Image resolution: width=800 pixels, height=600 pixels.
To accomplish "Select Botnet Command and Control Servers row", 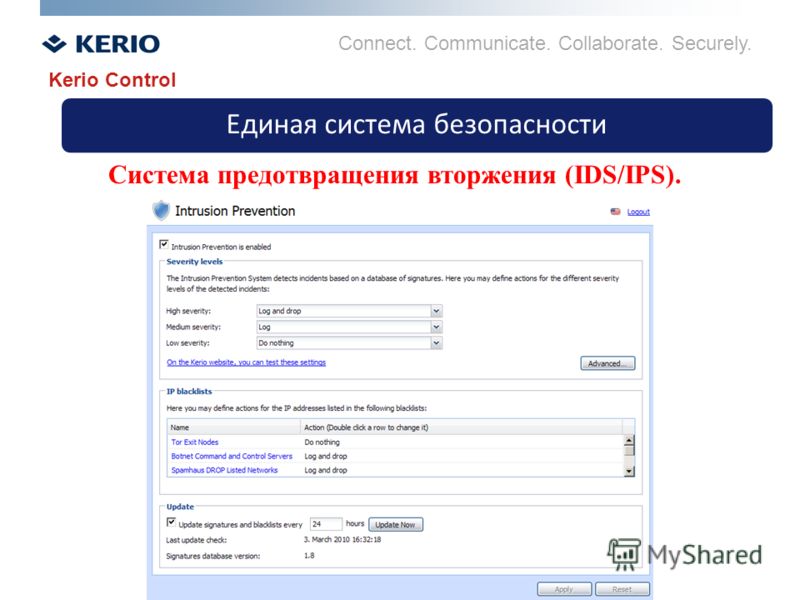I will coord(395,456).
